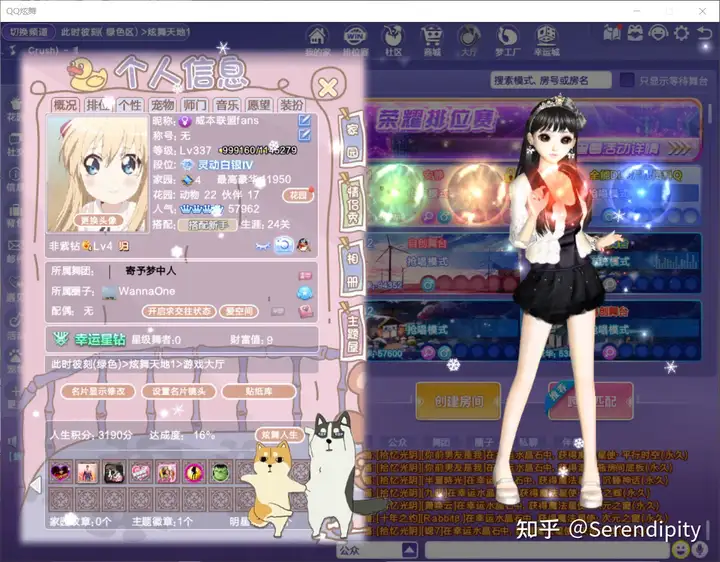Show previous badges with left arrow
Viewport: 720px width, 562px height.
pos(36,485)
